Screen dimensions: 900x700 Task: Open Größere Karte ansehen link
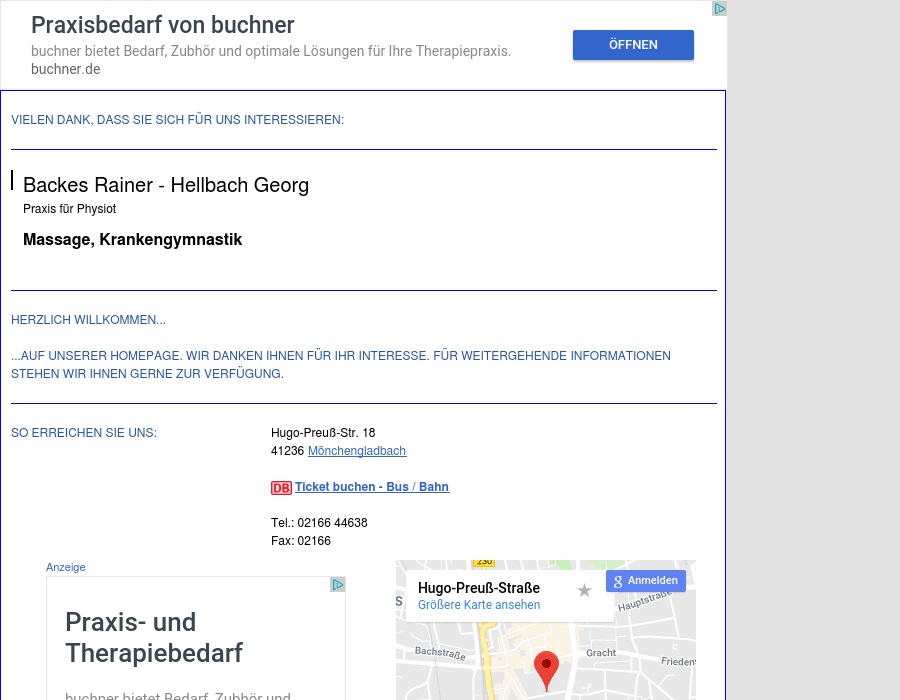tap(478, 605)
